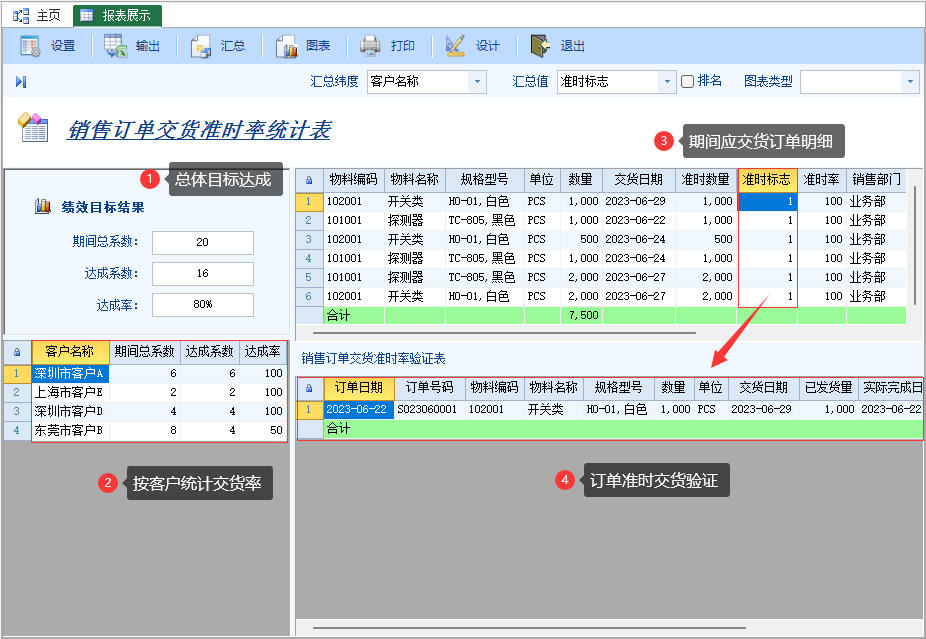Expand the 图表类型 dropdown arrow

(910, 81)
